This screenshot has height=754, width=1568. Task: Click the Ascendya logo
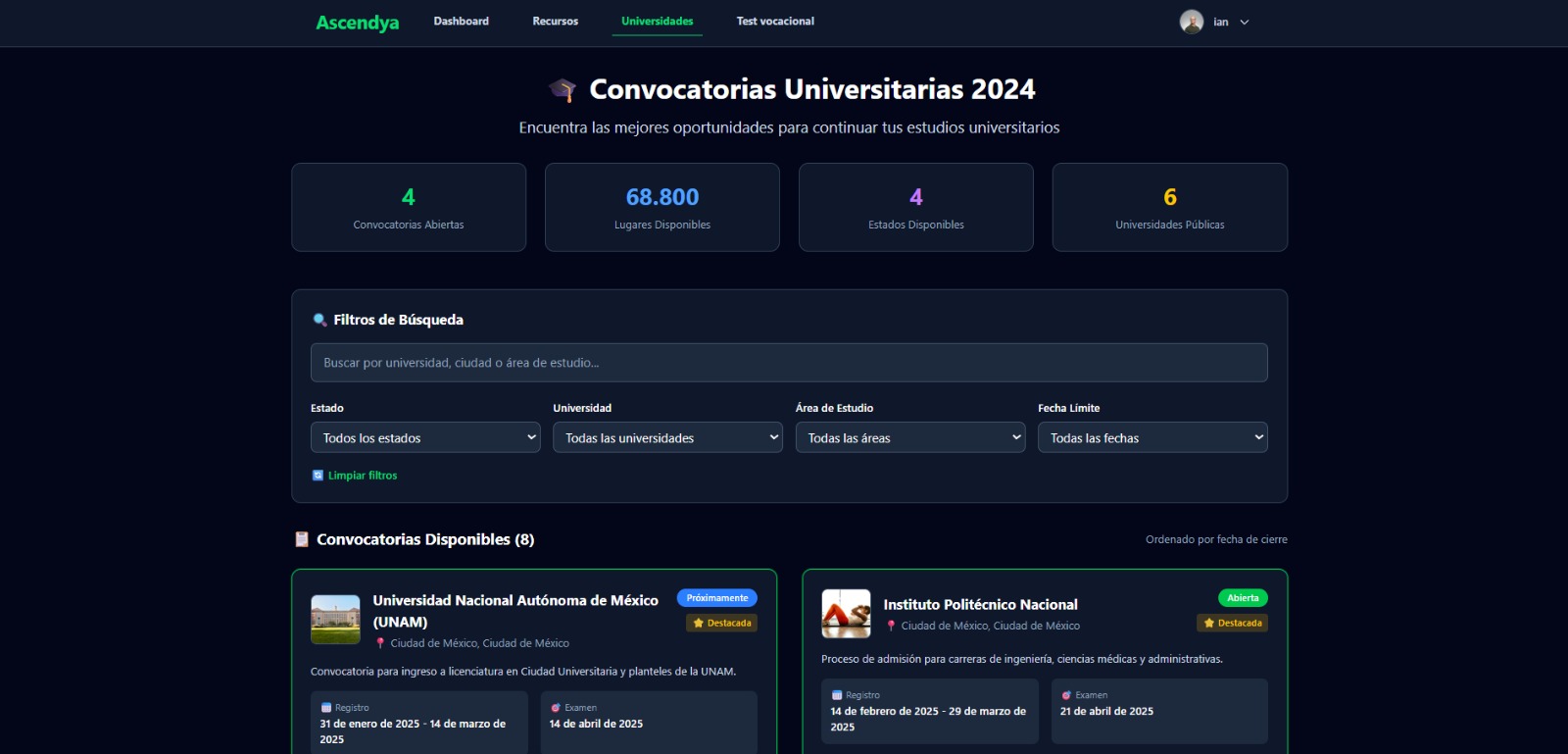(357, 23)
